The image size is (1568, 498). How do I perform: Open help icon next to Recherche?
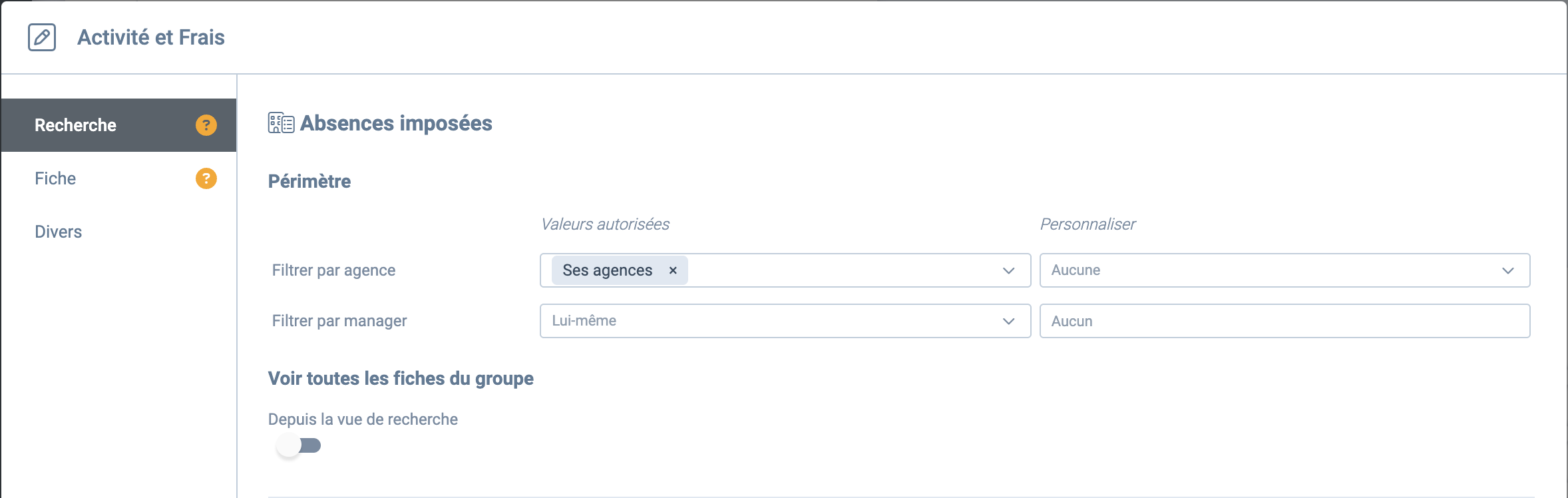click(206, 125)
